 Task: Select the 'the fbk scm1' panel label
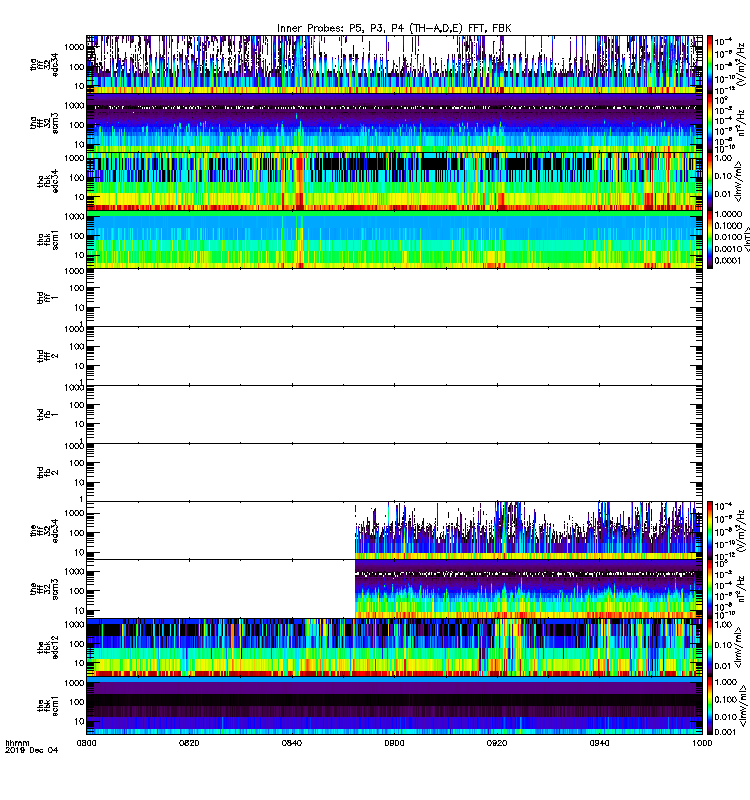(47, 706)
